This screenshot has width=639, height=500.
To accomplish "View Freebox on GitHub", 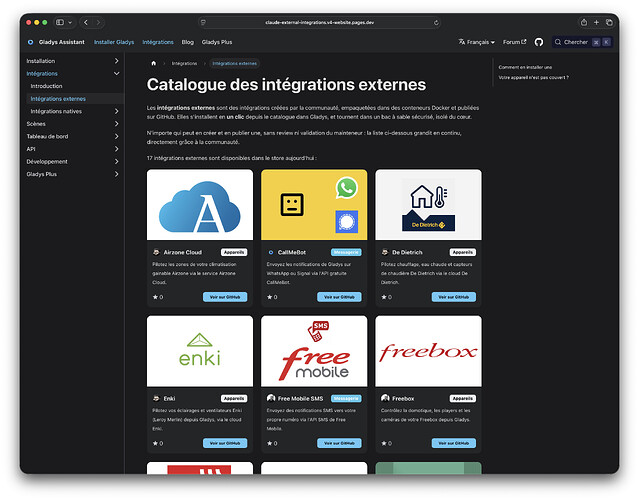I will 454,443.
